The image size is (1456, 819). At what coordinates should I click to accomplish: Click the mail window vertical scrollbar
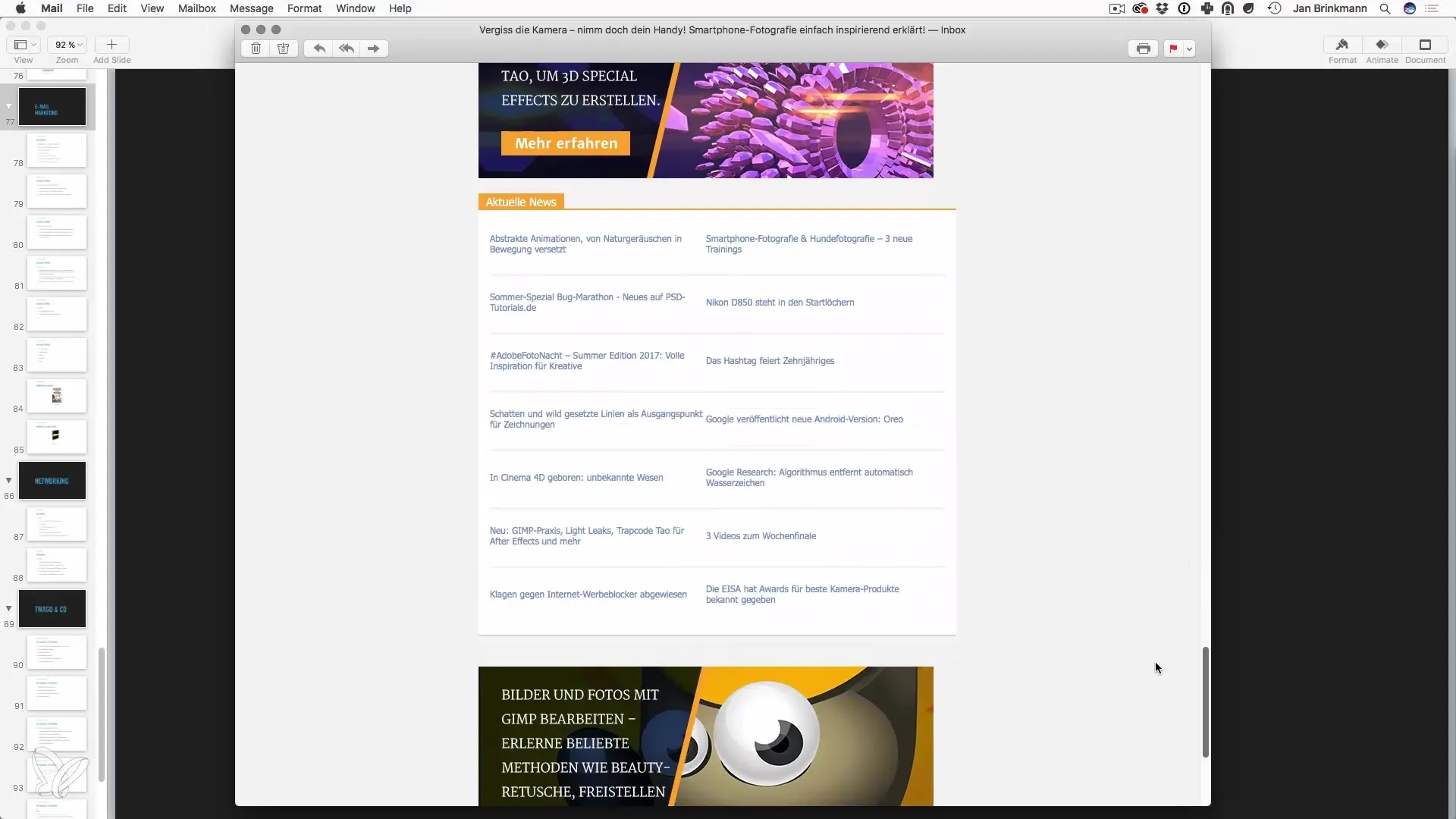tap(1205, 702)
